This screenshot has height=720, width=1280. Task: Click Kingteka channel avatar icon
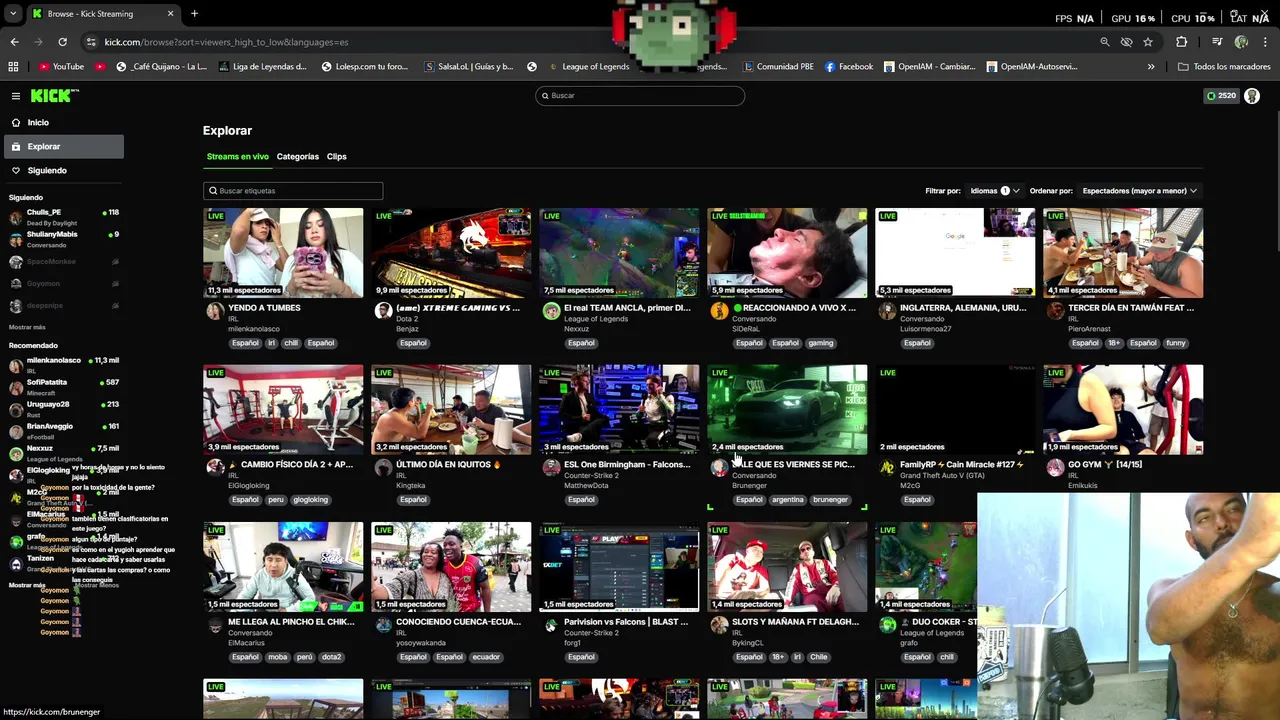383,468
